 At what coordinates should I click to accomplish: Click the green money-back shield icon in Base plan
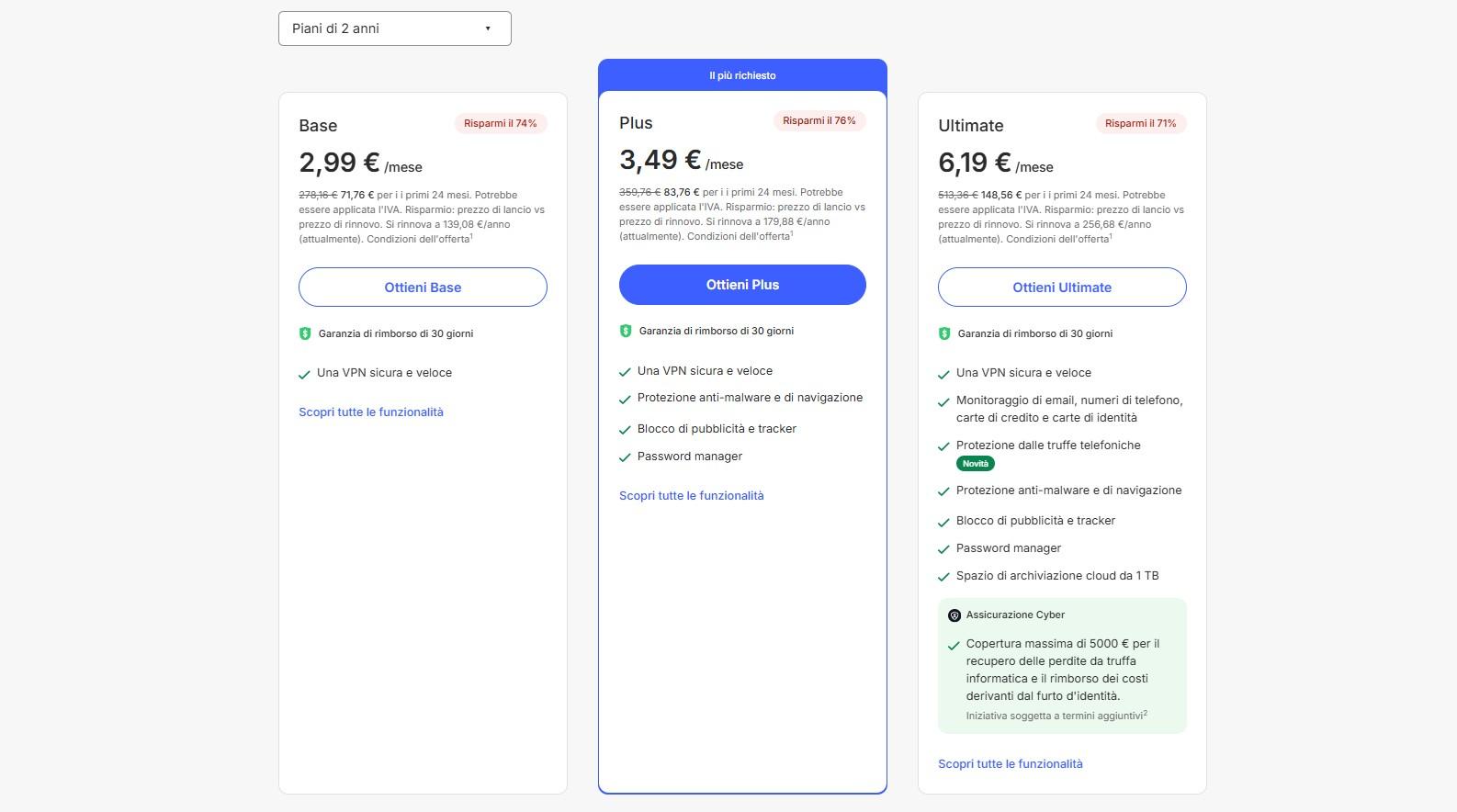click(305, 333)
